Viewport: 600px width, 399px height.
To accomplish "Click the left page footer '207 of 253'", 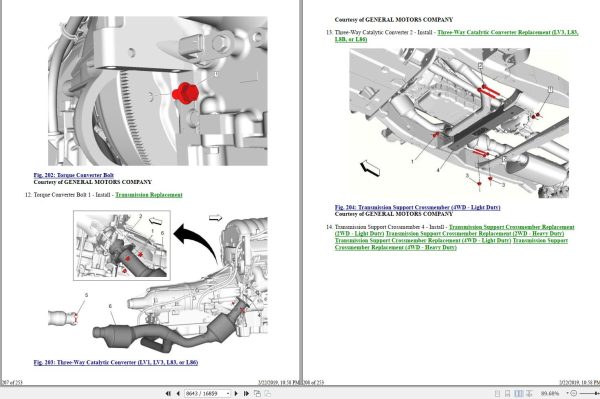I will pos(12,382).
